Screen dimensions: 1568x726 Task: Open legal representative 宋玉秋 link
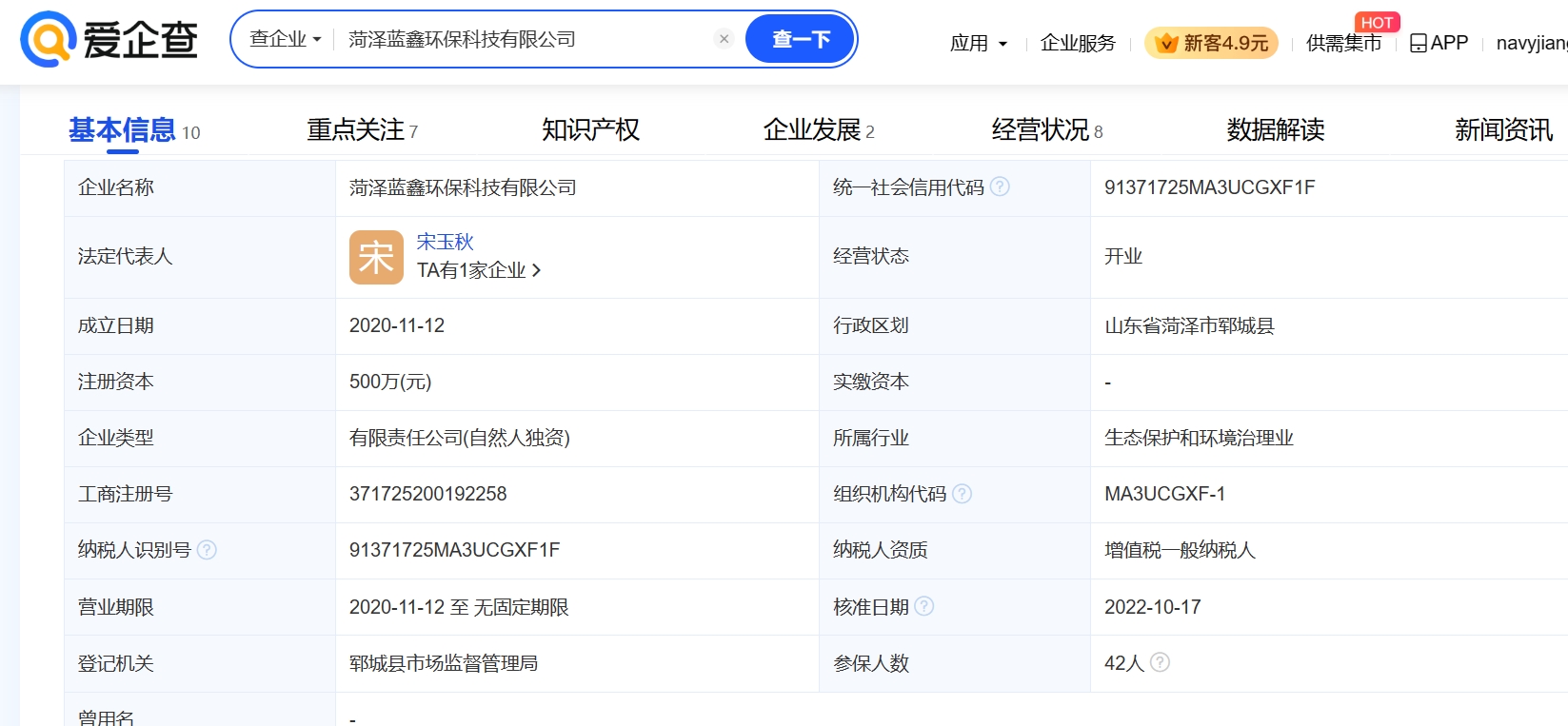(x=445, y=242)
